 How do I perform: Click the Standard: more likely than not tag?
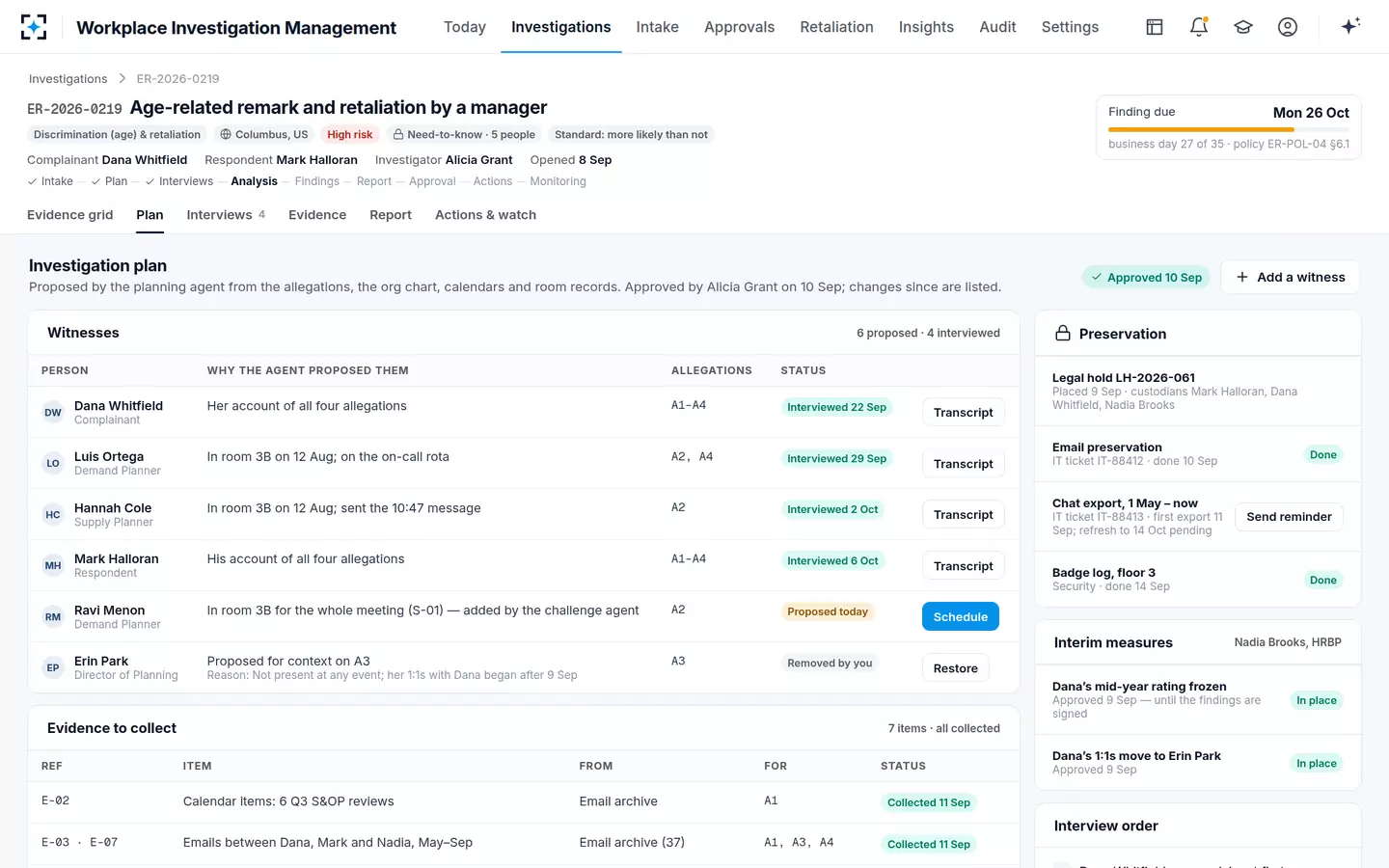pyautogui.click(x=631, y=135)
